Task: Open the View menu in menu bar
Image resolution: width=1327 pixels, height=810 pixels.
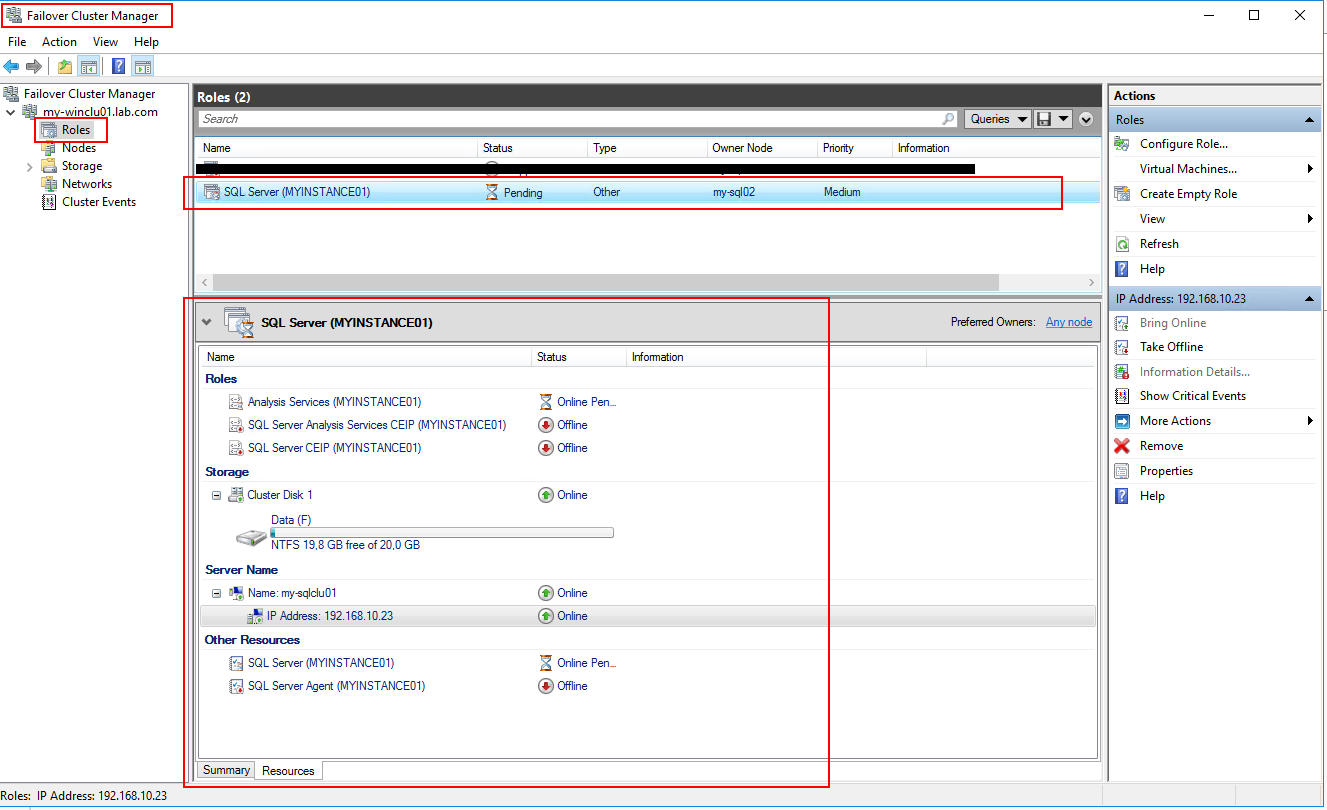Action: 105,42
